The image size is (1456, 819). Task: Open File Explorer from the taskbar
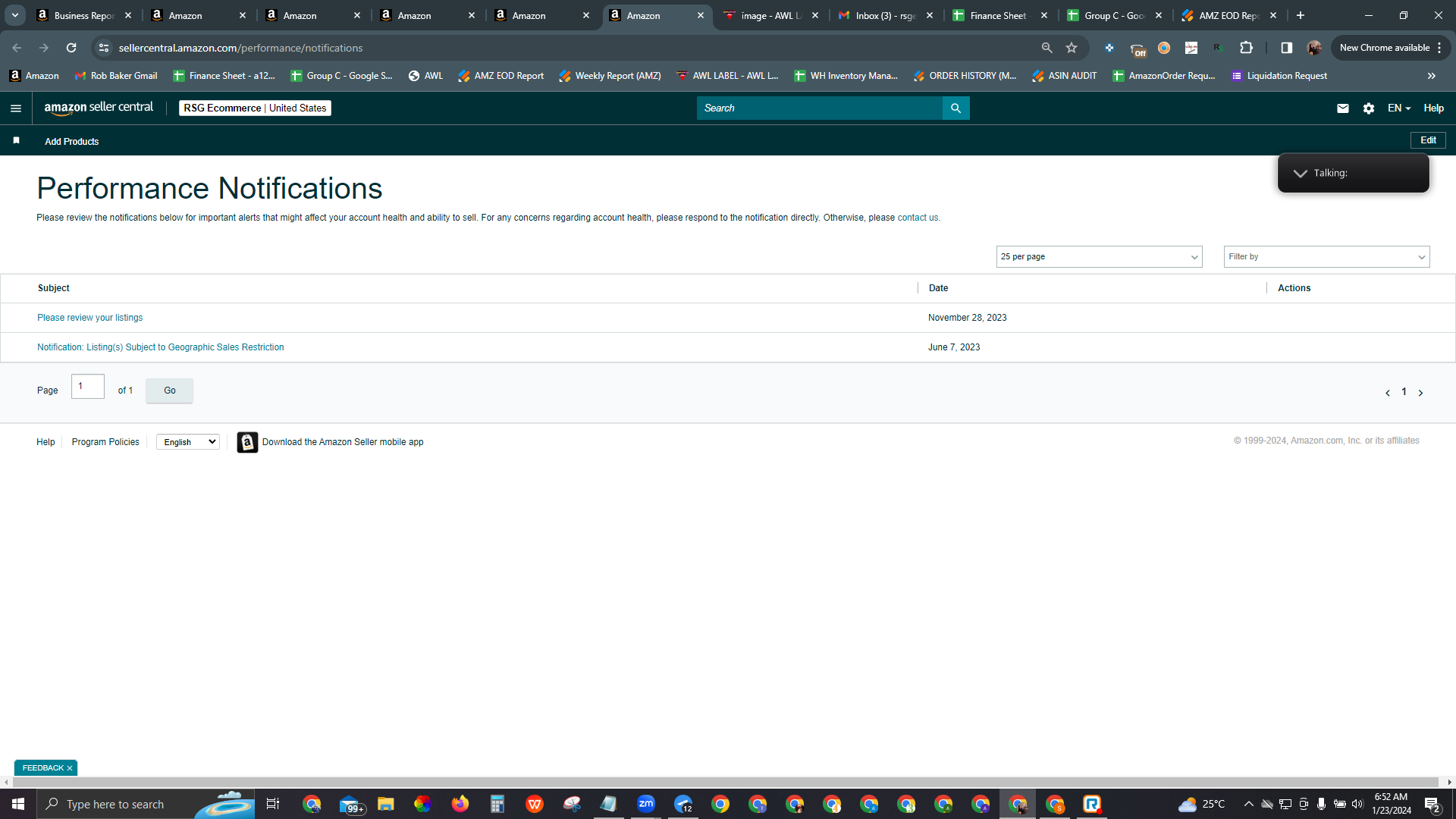point(386,804)
